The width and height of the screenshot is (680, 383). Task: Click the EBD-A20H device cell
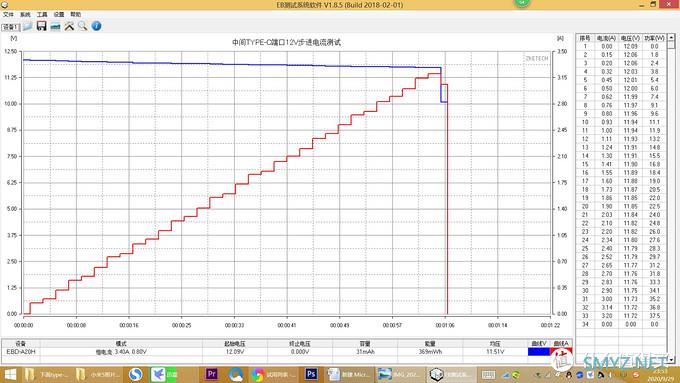20,351
